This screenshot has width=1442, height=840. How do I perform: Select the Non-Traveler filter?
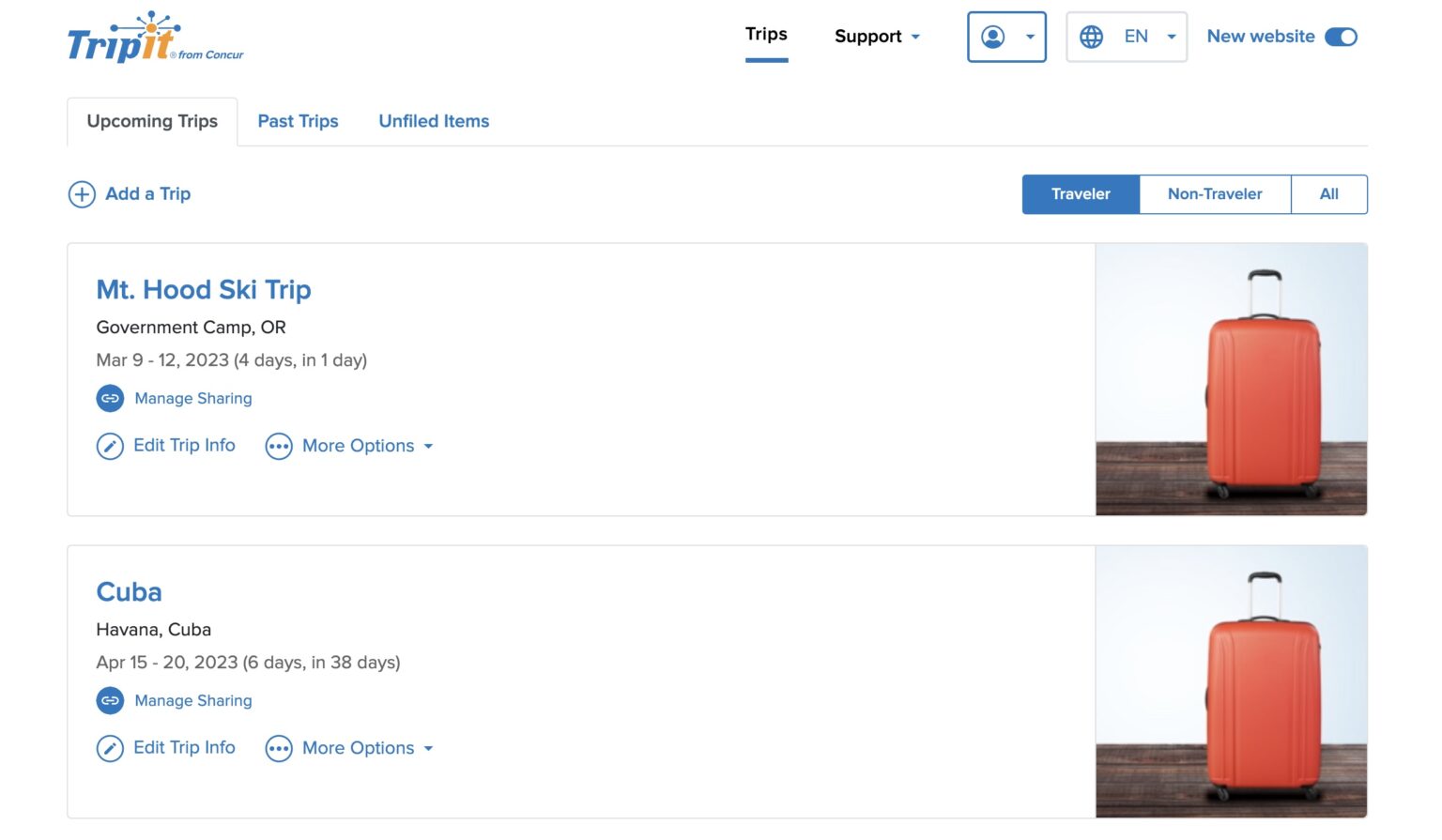[x=1215, y=194]
